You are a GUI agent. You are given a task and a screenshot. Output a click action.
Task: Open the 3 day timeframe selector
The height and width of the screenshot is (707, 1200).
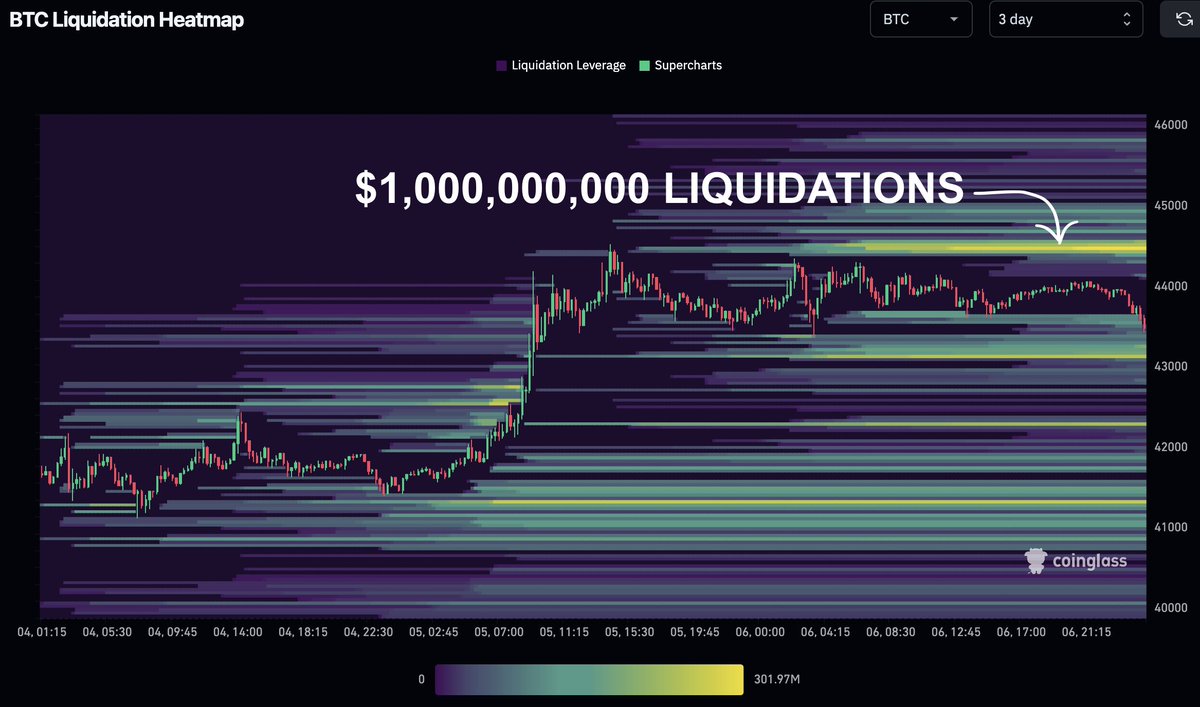pos(1065,19)
